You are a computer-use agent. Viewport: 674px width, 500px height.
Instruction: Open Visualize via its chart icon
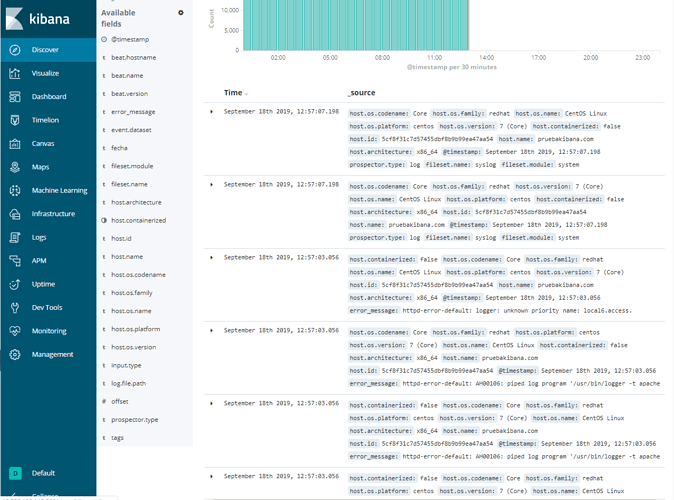click(15, 73)
